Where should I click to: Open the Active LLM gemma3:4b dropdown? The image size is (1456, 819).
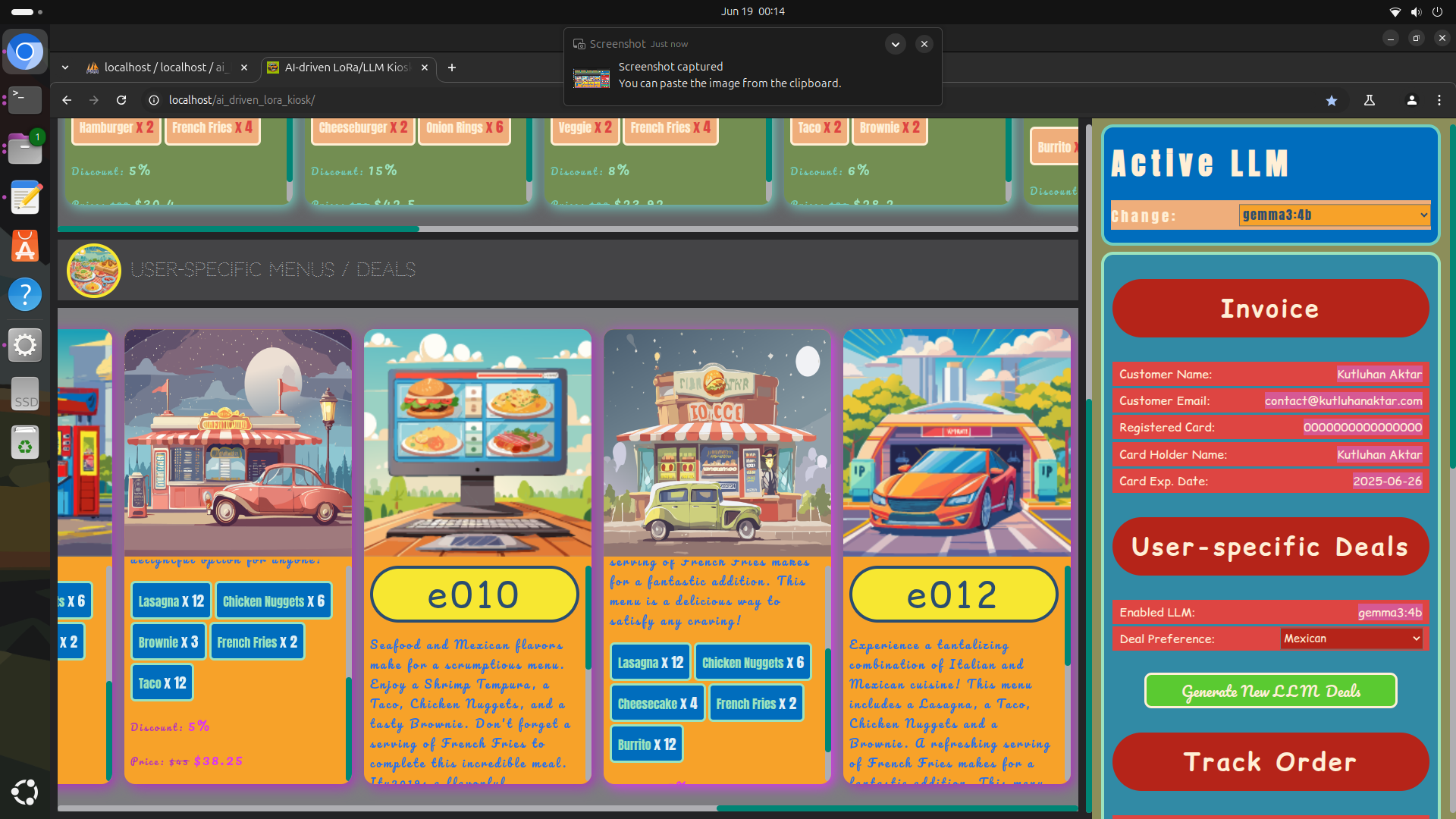[1334, 215]
